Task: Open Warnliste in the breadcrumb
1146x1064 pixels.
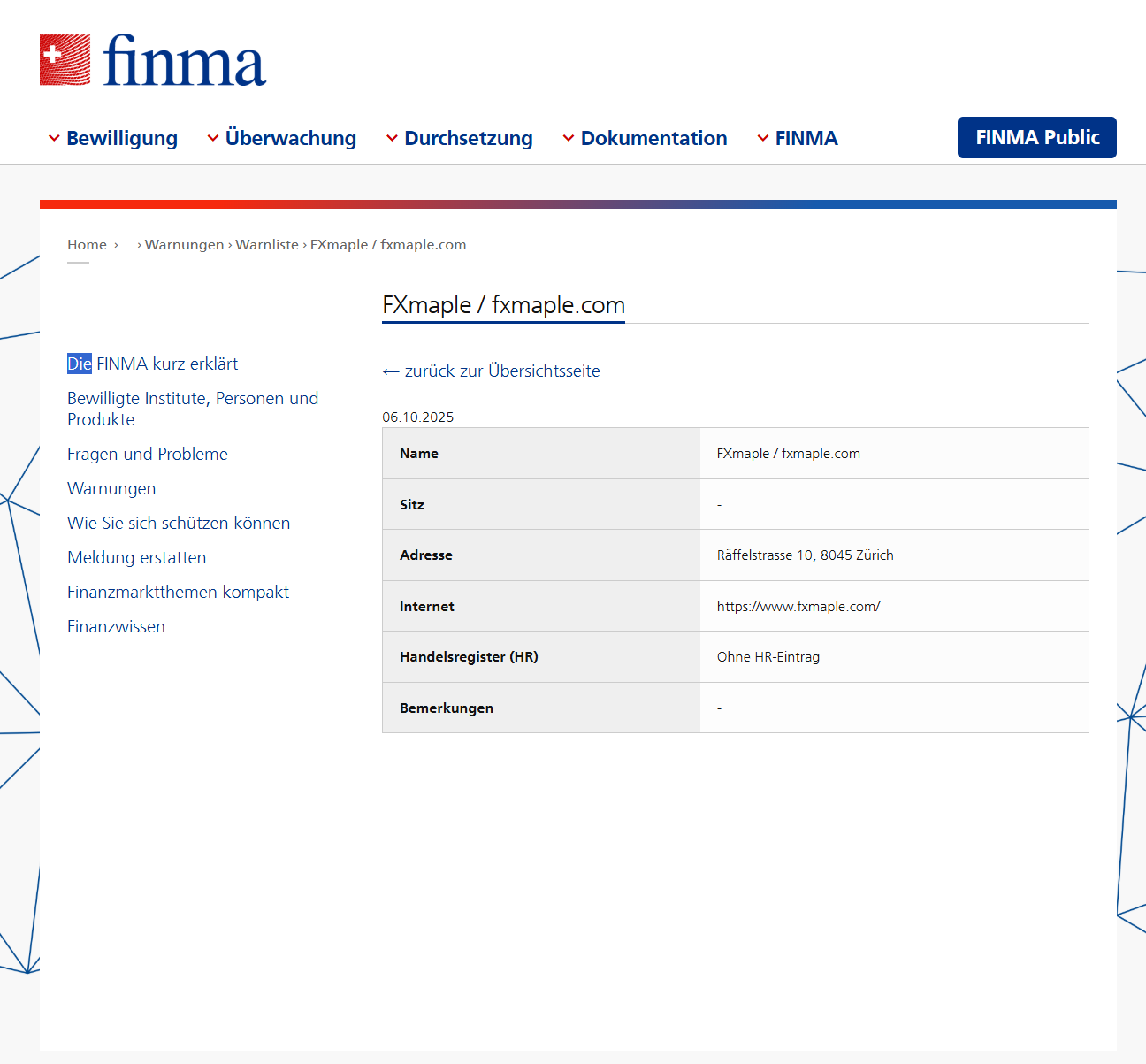Action: pos(267,245)
